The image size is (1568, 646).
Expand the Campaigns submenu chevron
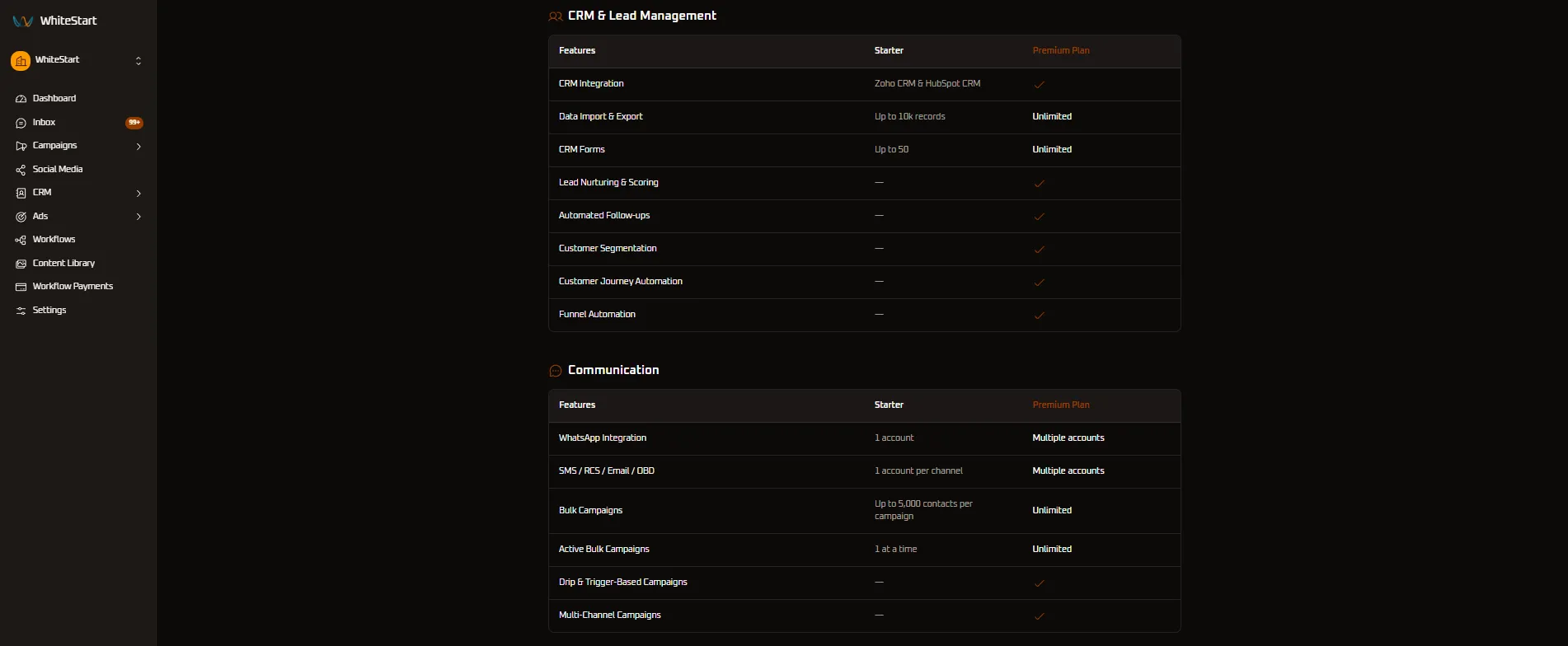tap(138, 147)
